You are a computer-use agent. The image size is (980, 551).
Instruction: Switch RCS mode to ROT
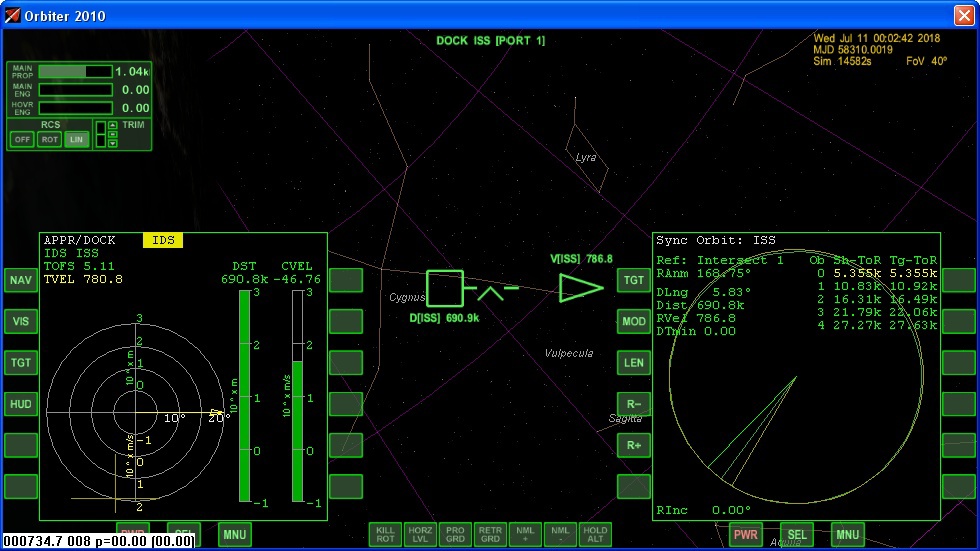pyautogui.click(x=49, y=139)
